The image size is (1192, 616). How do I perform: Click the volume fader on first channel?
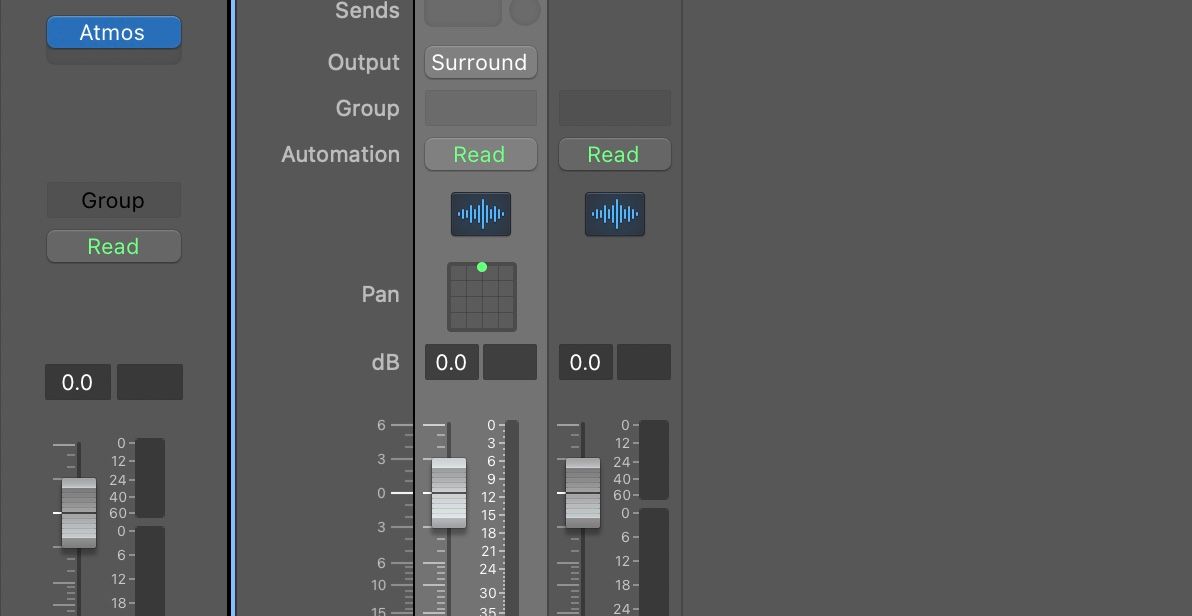coord(448,493)
